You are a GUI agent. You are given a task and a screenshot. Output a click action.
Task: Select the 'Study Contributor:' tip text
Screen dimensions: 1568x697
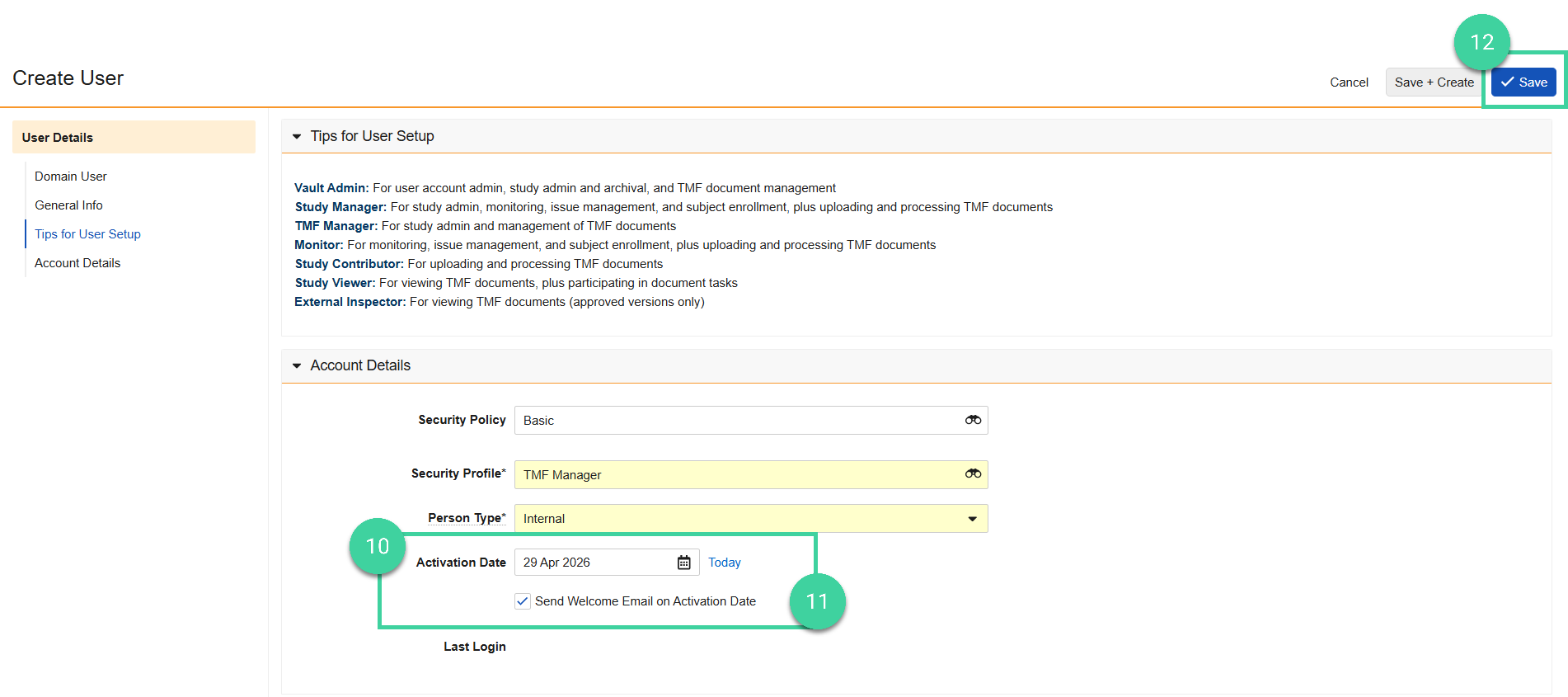pyautogui.click(x=350, y=264)
